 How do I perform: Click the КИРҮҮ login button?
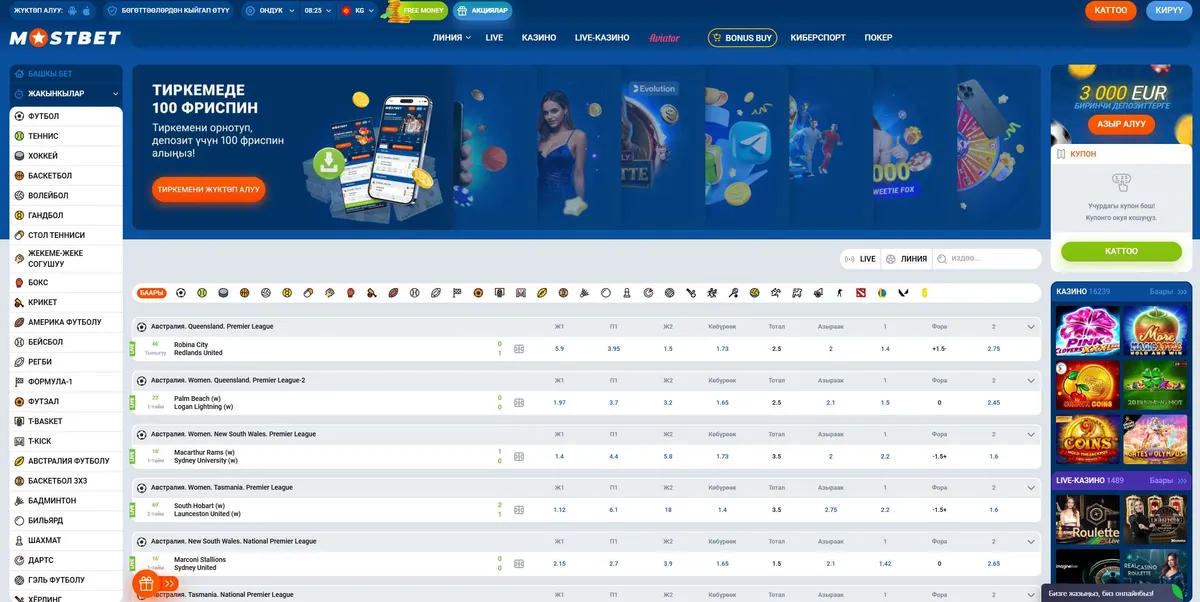pos(1168,11)
